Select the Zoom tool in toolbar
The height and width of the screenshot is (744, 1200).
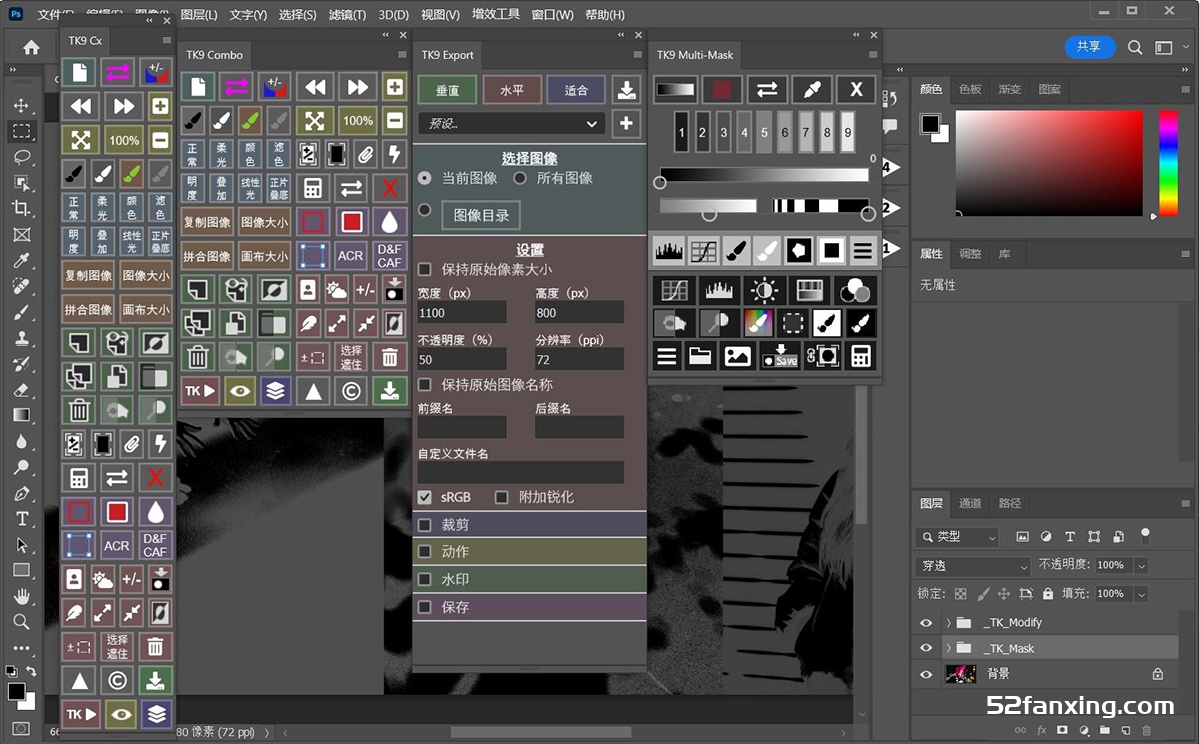pos(21,622)
